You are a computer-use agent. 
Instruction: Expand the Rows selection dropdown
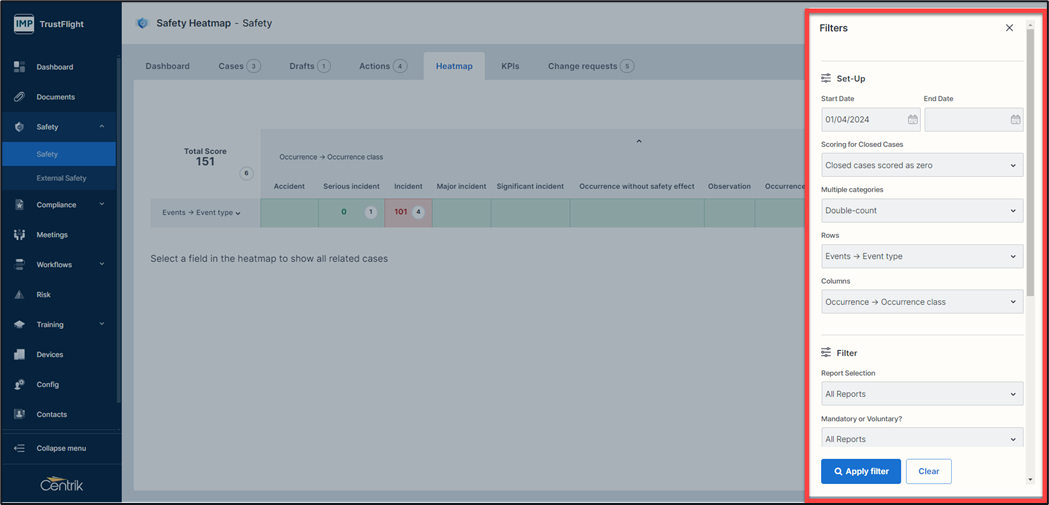pyautogui.click(x=921, y=257)
